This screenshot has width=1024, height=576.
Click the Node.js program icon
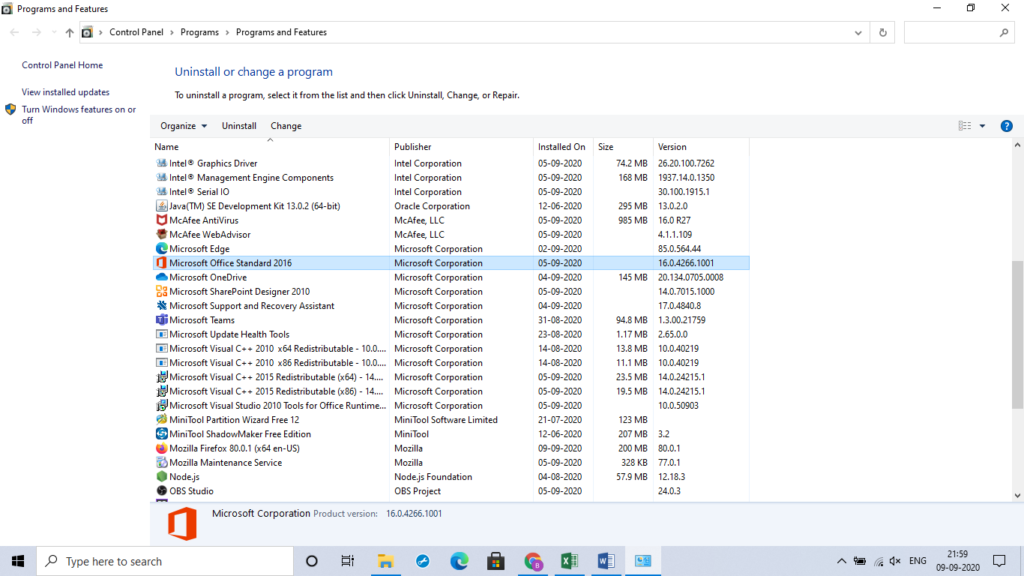coord(161,477)
